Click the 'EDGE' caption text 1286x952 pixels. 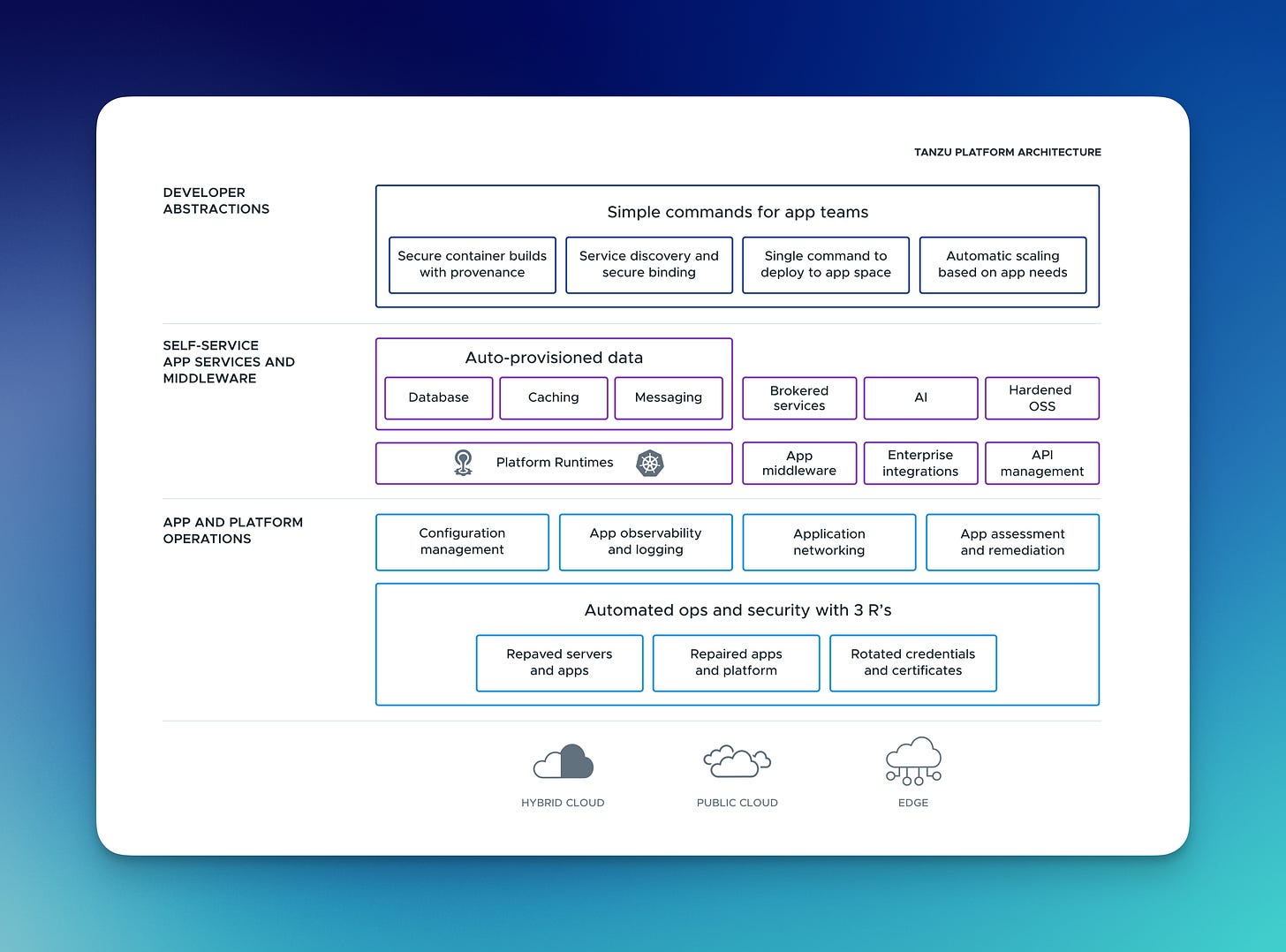[x=913, y=803]
